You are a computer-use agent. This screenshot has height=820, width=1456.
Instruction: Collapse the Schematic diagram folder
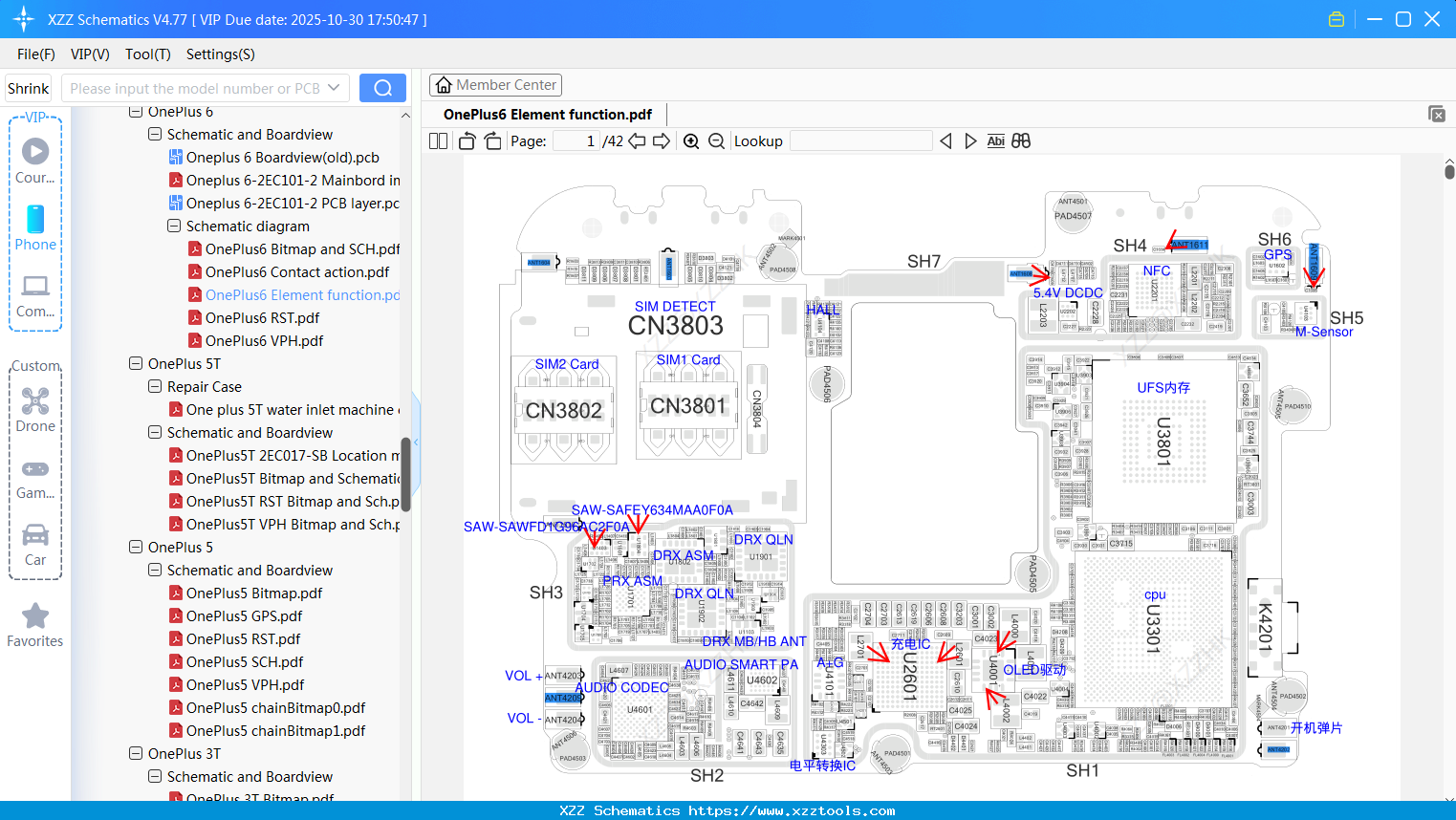tap(174, 227)
